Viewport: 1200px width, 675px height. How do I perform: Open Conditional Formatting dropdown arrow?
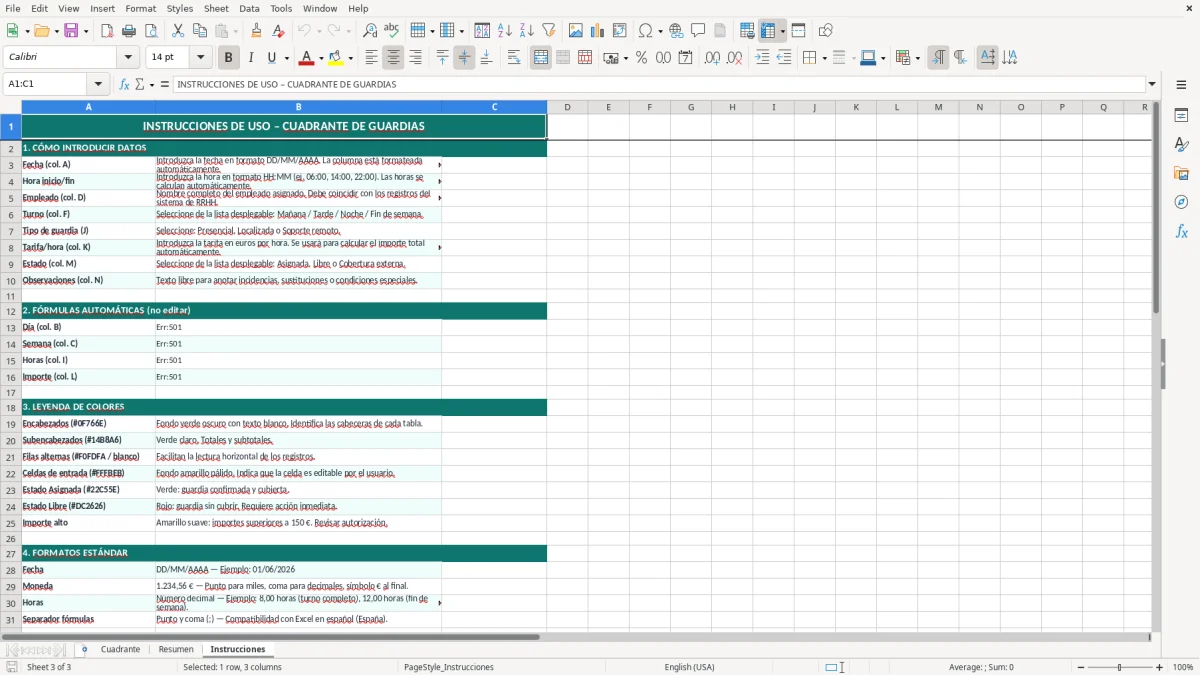917,58
